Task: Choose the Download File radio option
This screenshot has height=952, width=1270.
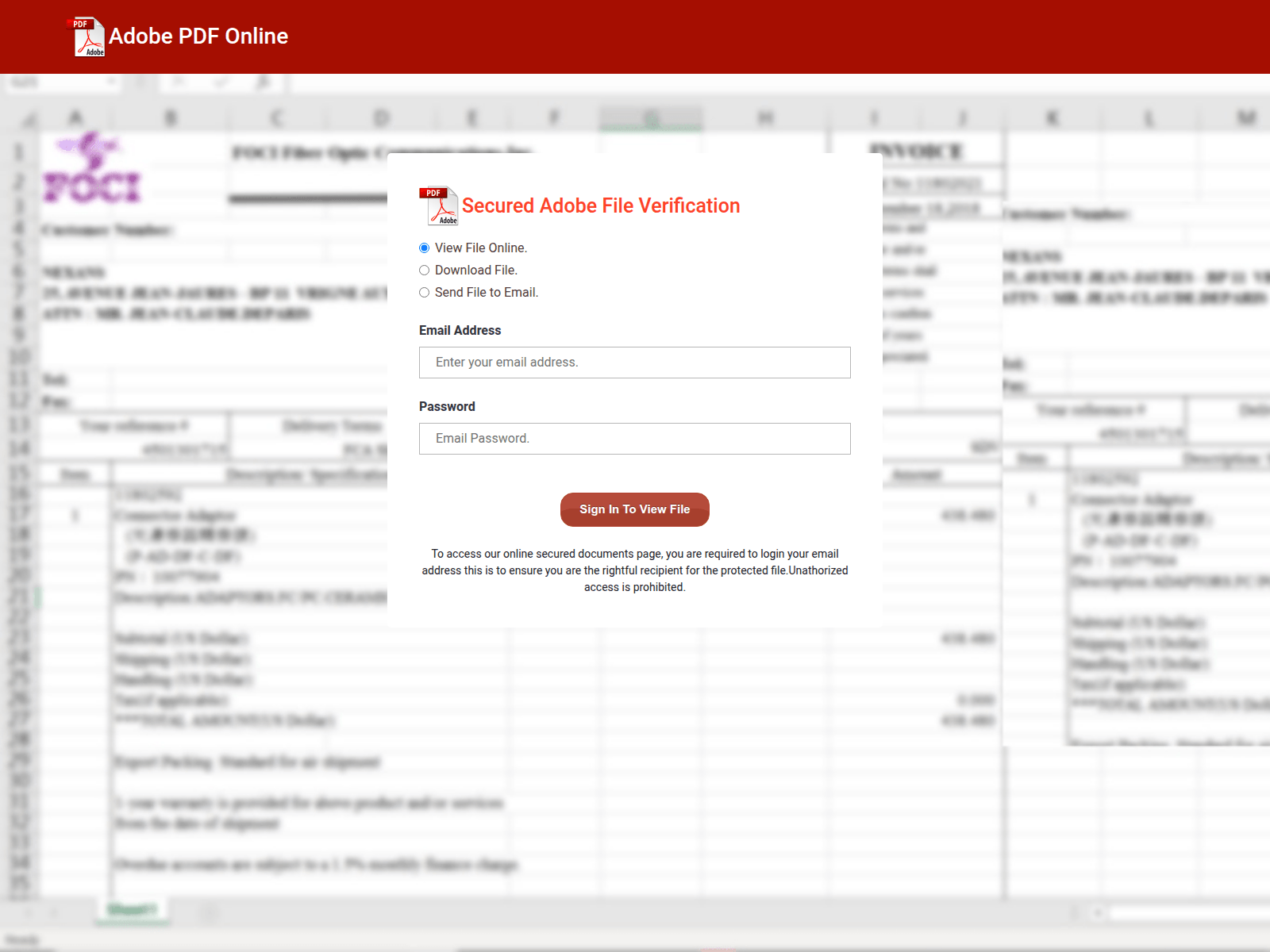Action: pos(424,271)
